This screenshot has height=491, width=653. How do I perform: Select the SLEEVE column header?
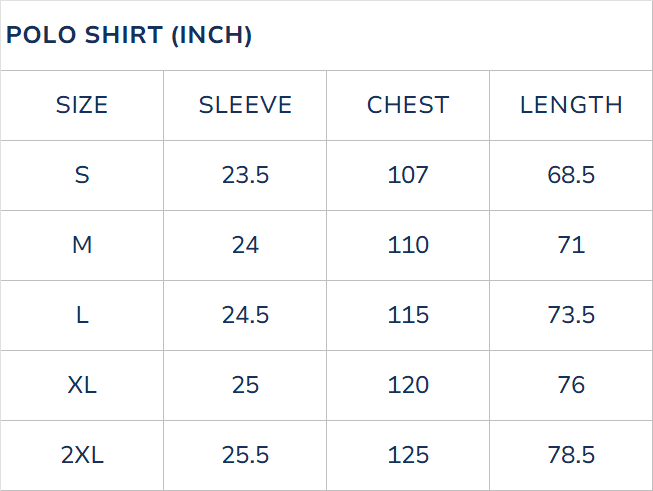[245, 105]
